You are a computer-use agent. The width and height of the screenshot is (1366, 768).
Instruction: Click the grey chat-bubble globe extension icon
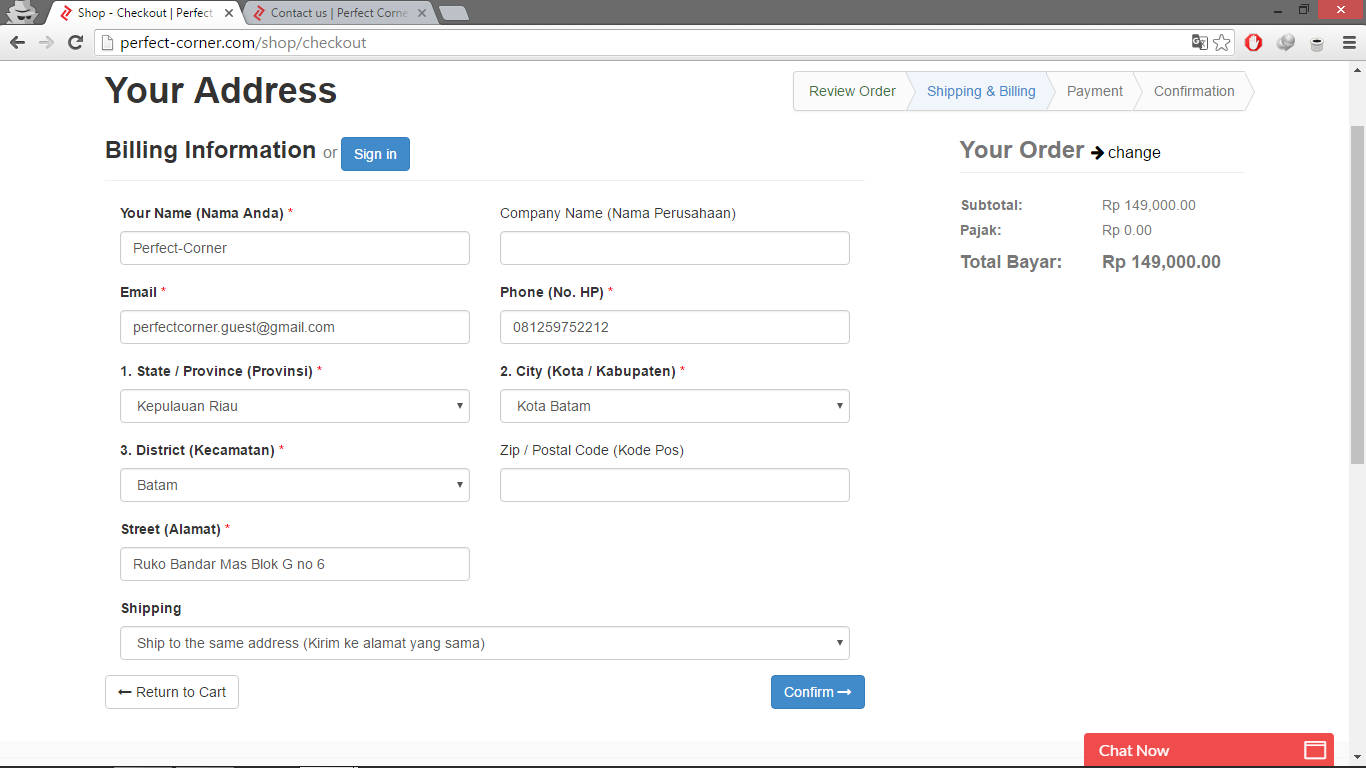point(1286,42)
